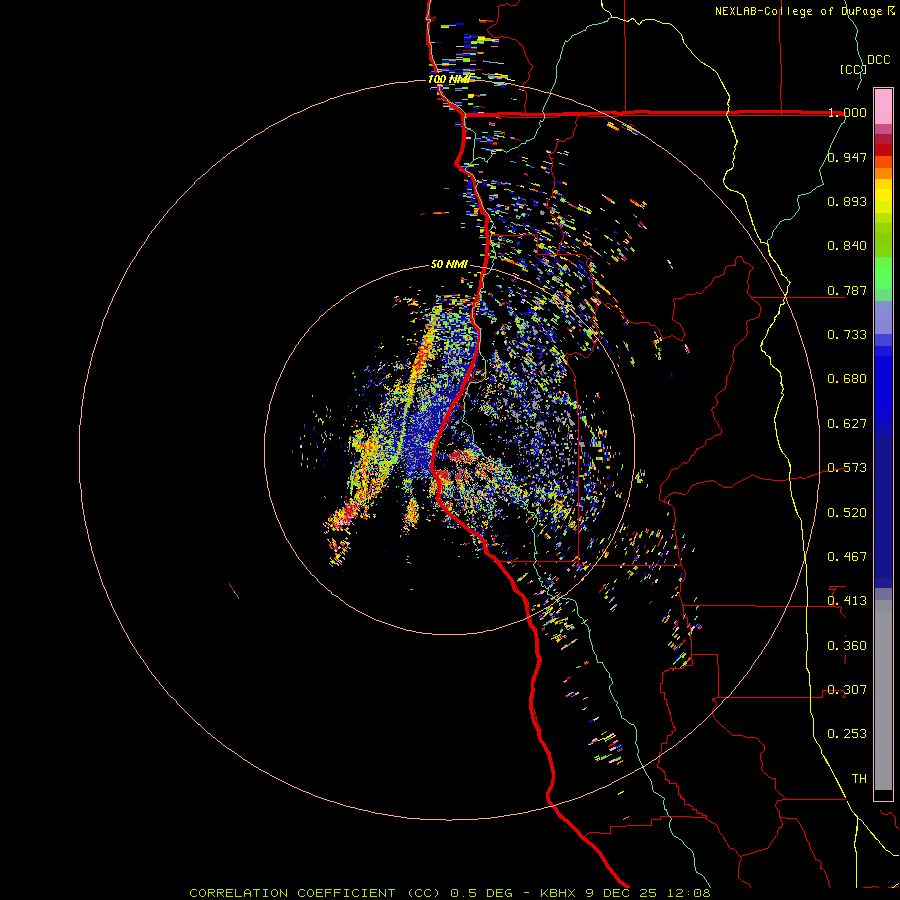Click the 0.413 color scale value
Screen dimensions: 900x900
click(847, 601)
